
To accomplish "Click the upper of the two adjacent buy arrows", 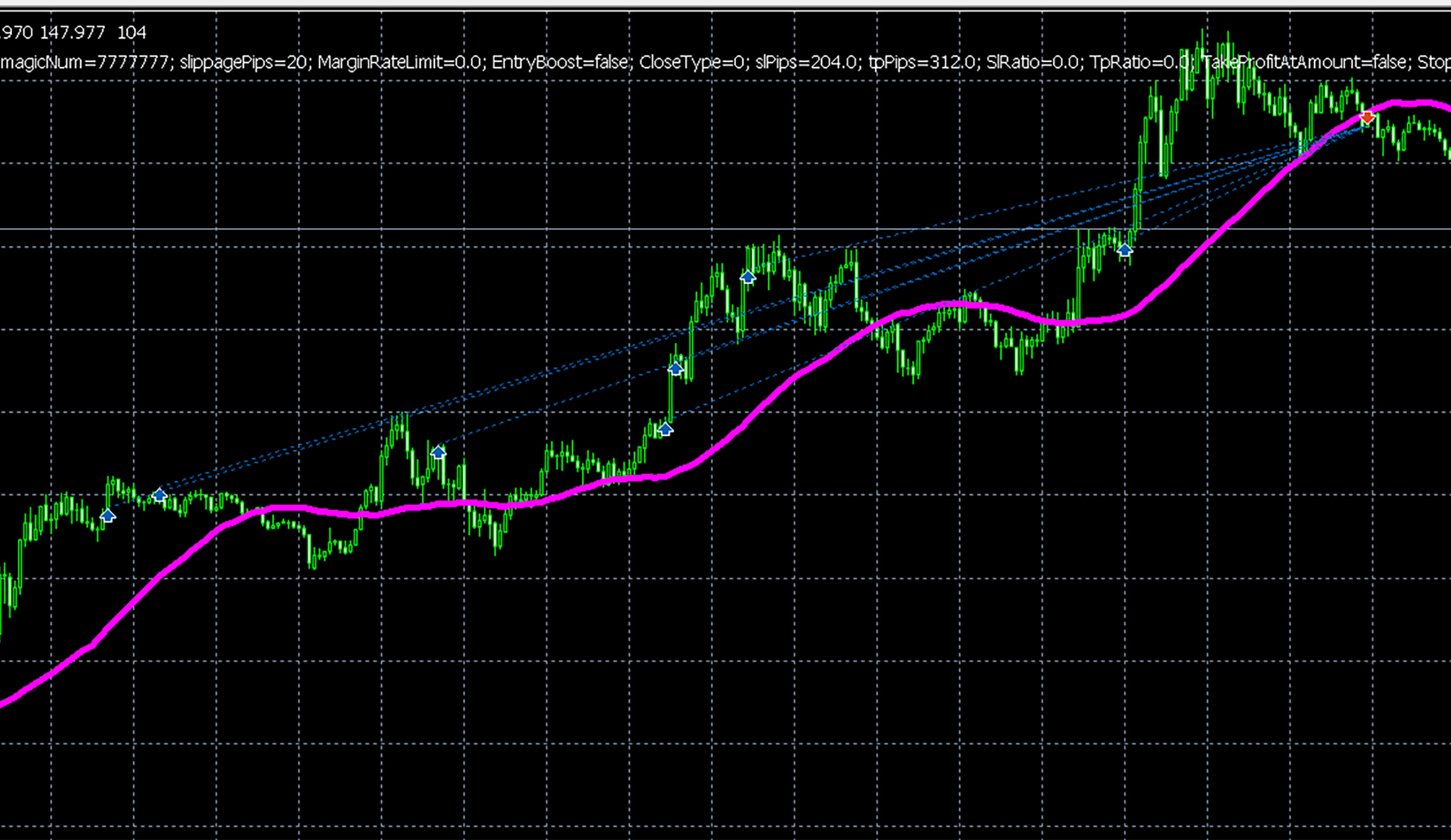I will [x=675, y=369].
